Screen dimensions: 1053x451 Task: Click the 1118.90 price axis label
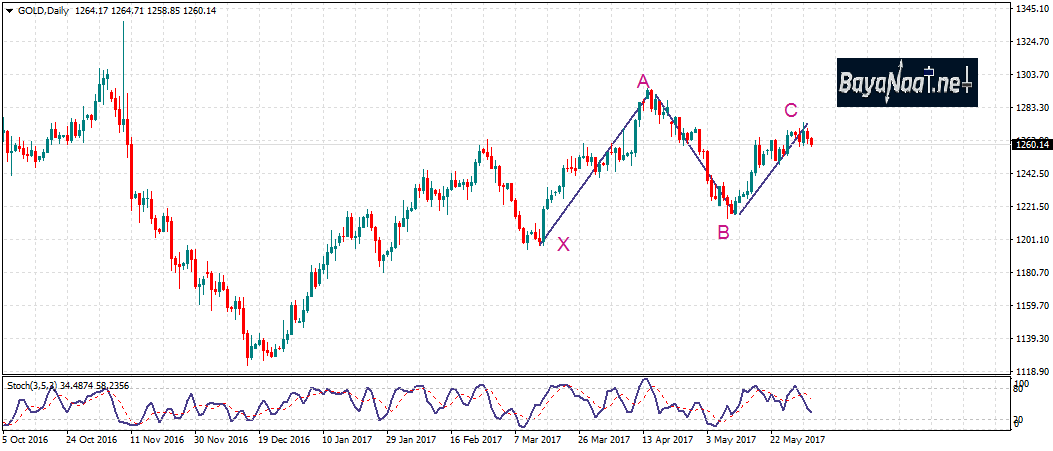coord(1031,370)
